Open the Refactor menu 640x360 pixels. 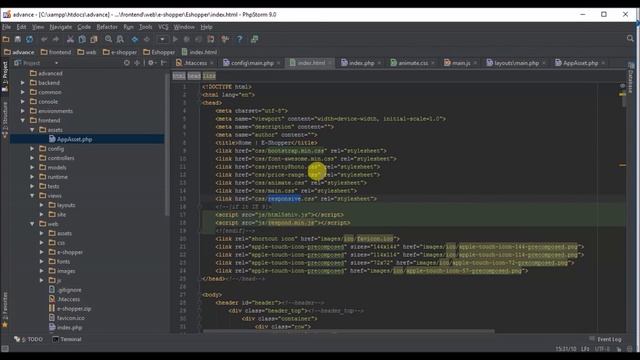107,27
